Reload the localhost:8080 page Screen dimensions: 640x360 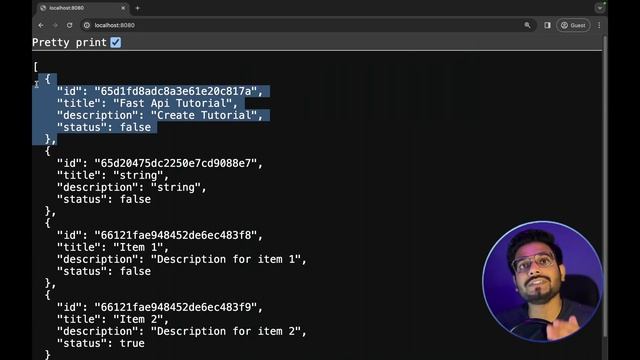pyautogui.click(x=69, y=25)
